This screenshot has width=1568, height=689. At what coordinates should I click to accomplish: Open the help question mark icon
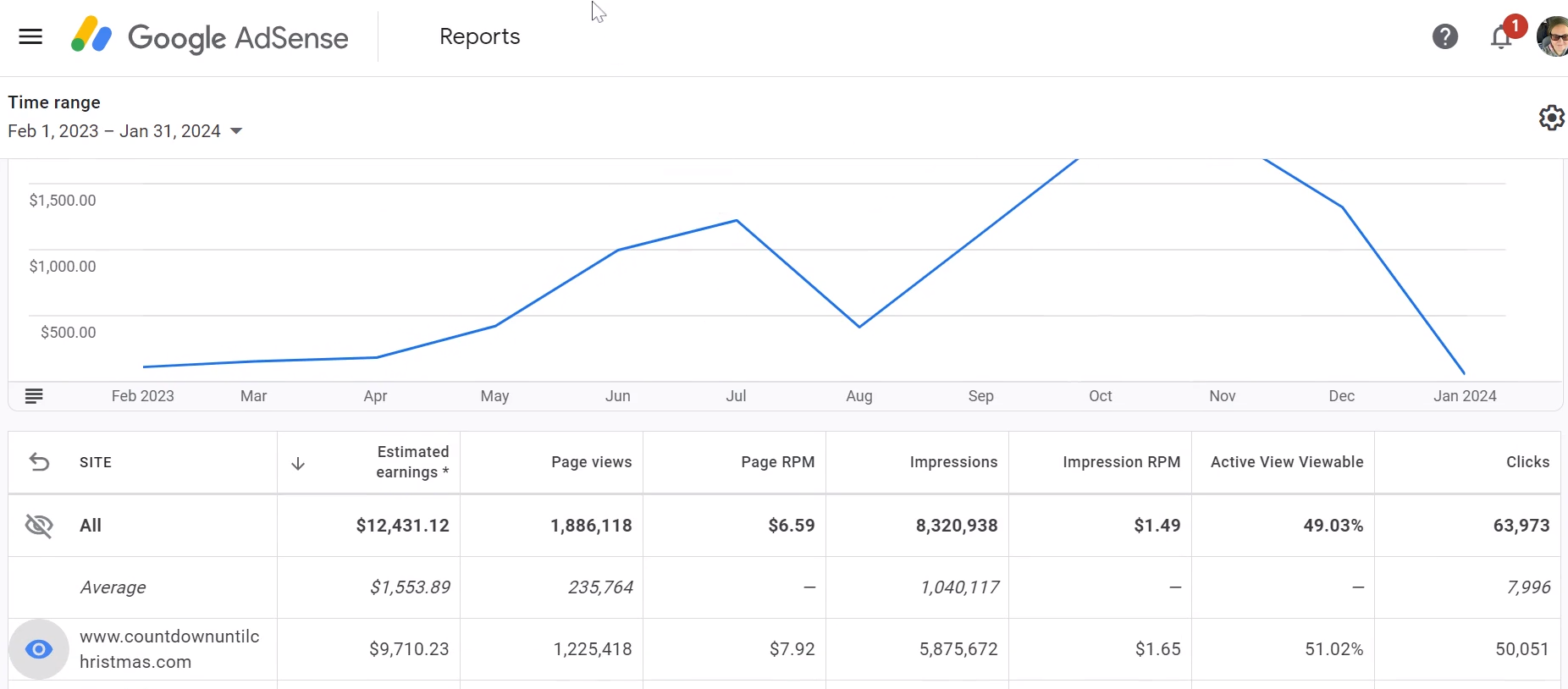click(x=1445, y=36)
